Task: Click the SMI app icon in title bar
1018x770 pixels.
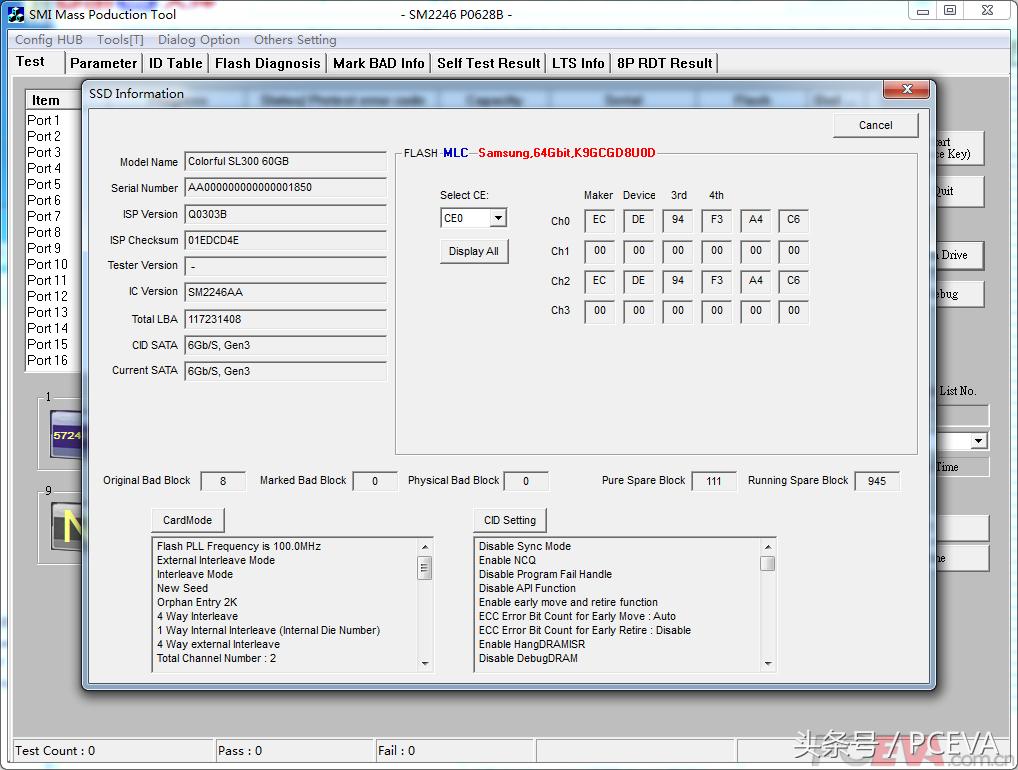Action: [x=15, y=14]
